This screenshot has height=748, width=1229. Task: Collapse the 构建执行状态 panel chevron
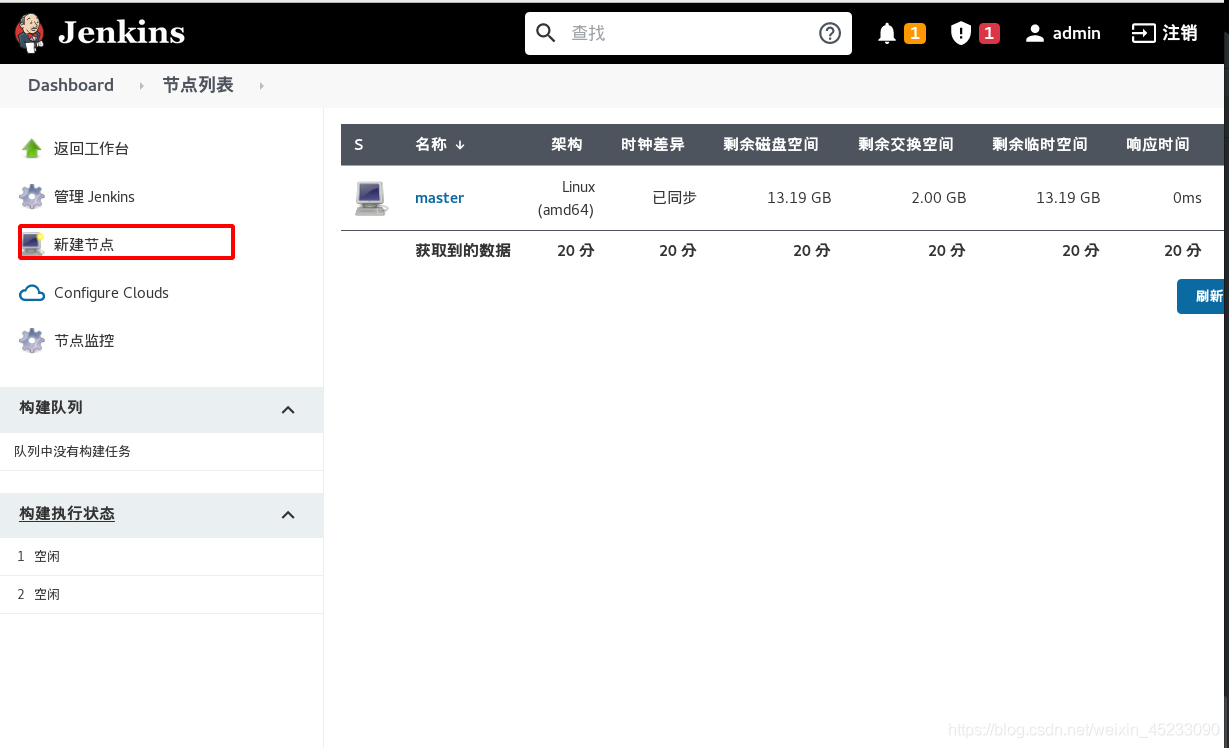(288, 515)
